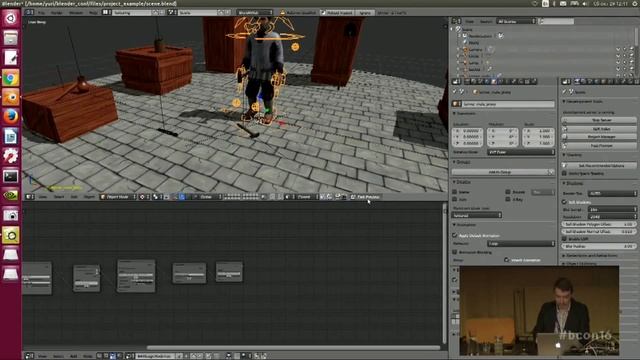
Task: Open outliner View menu
Action: pos(469,21)
